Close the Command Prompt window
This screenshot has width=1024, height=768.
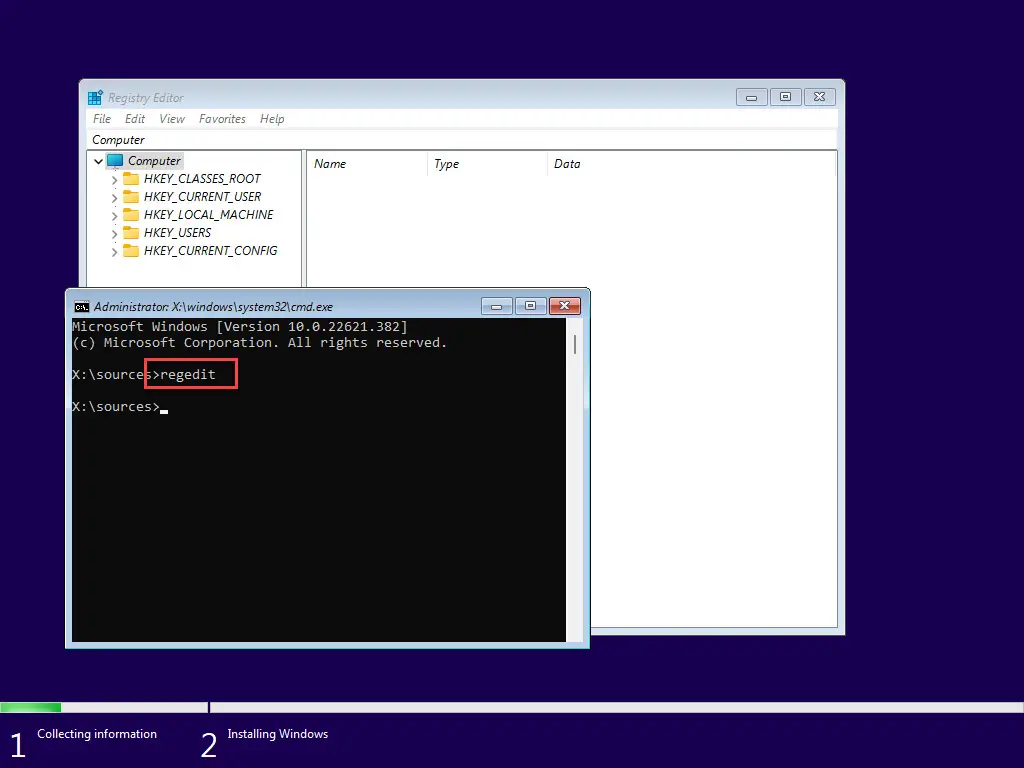[x=565, y=306]
